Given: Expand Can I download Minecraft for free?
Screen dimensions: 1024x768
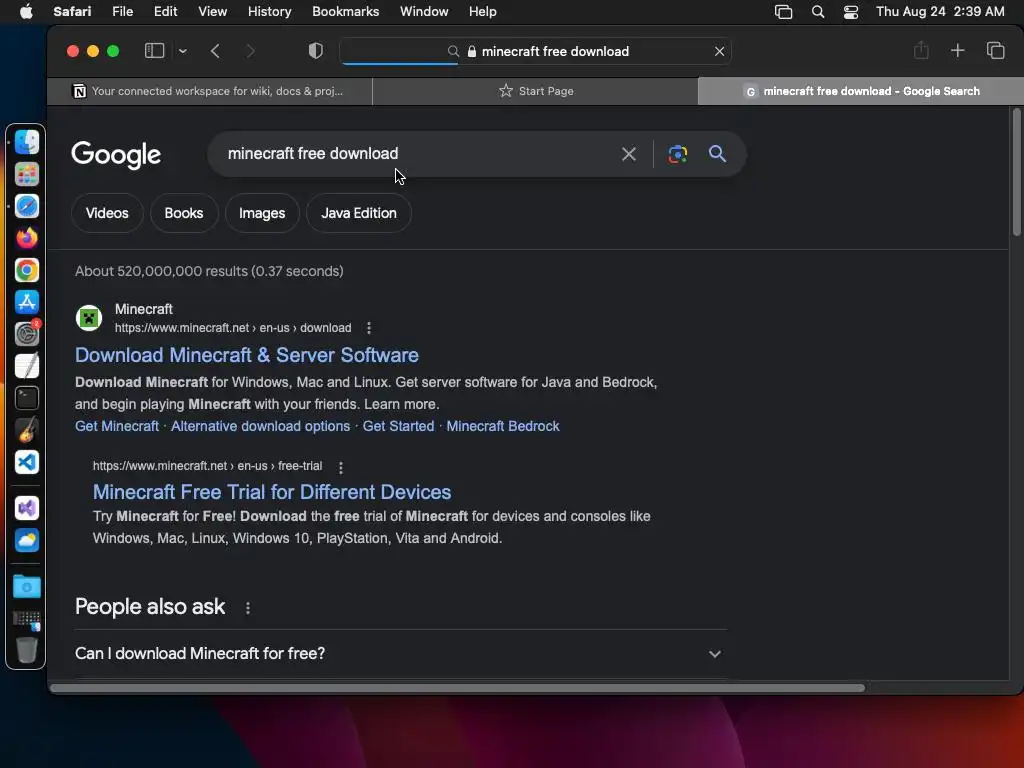Looking at the screenshot, I should coord(400,653).
